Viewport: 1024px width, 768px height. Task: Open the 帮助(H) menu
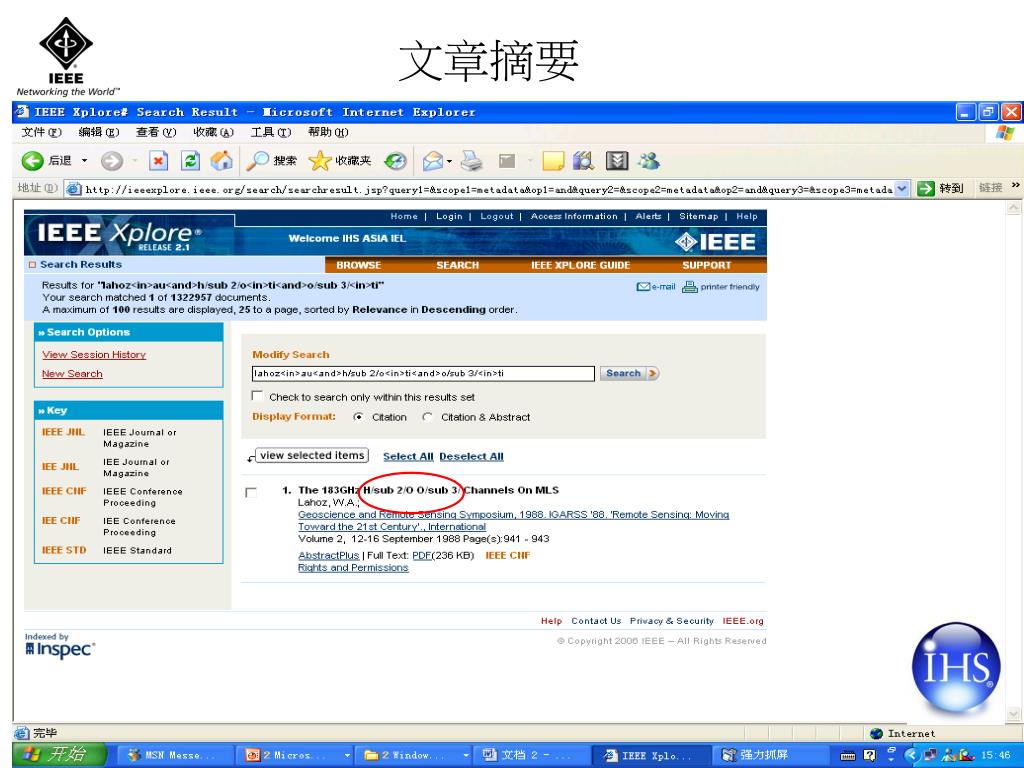(x=328, y=132)
